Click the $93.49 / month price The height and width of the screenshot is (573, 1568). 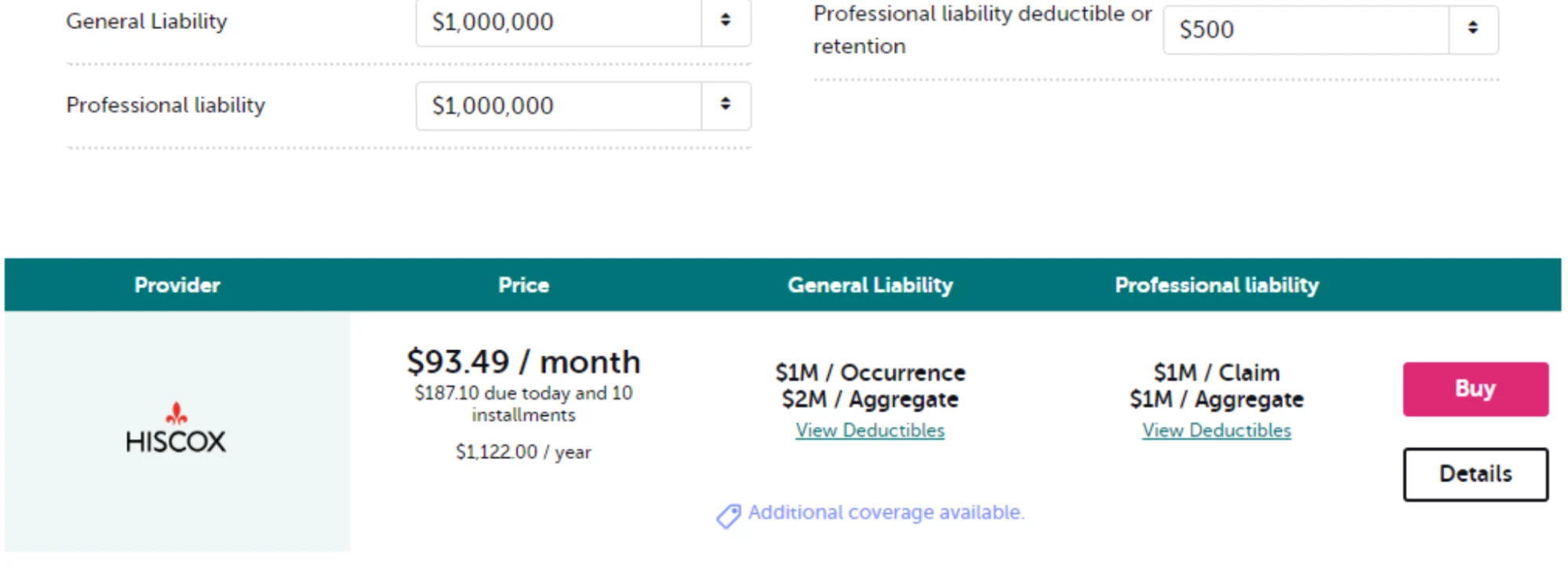523,362
